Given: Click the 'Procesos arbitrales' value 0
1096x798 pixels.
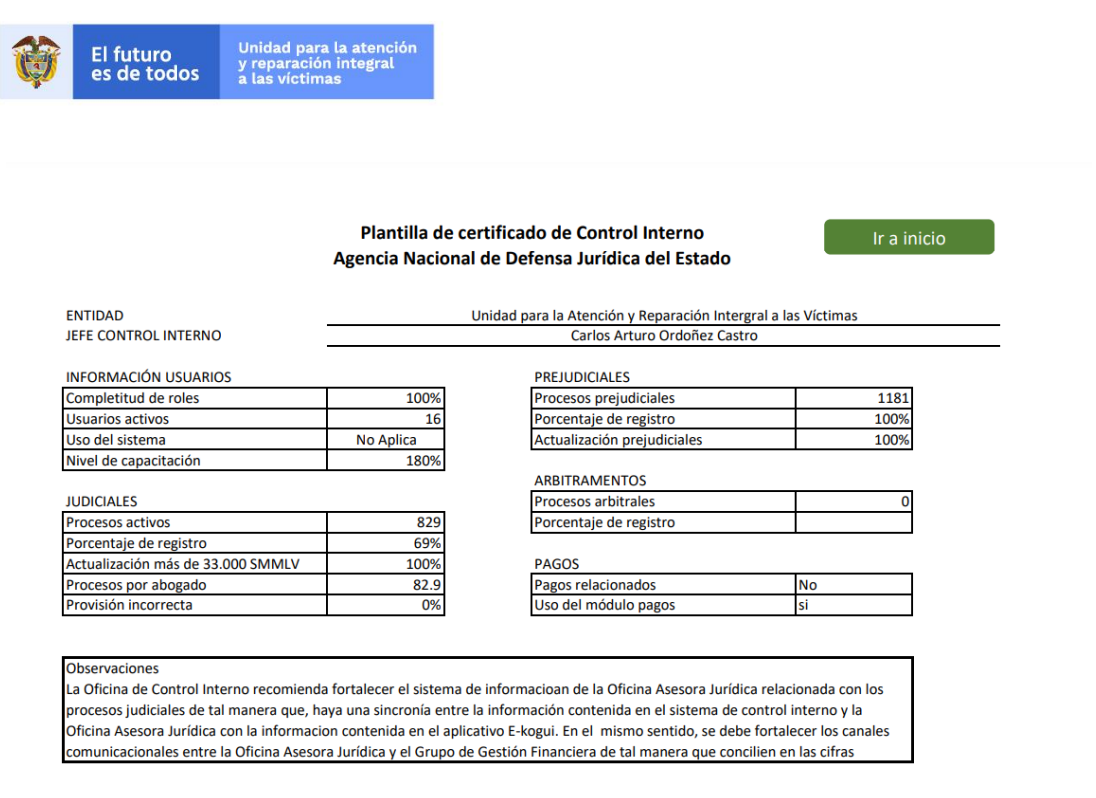Looking at the screenshot, I should click(853, 502).
